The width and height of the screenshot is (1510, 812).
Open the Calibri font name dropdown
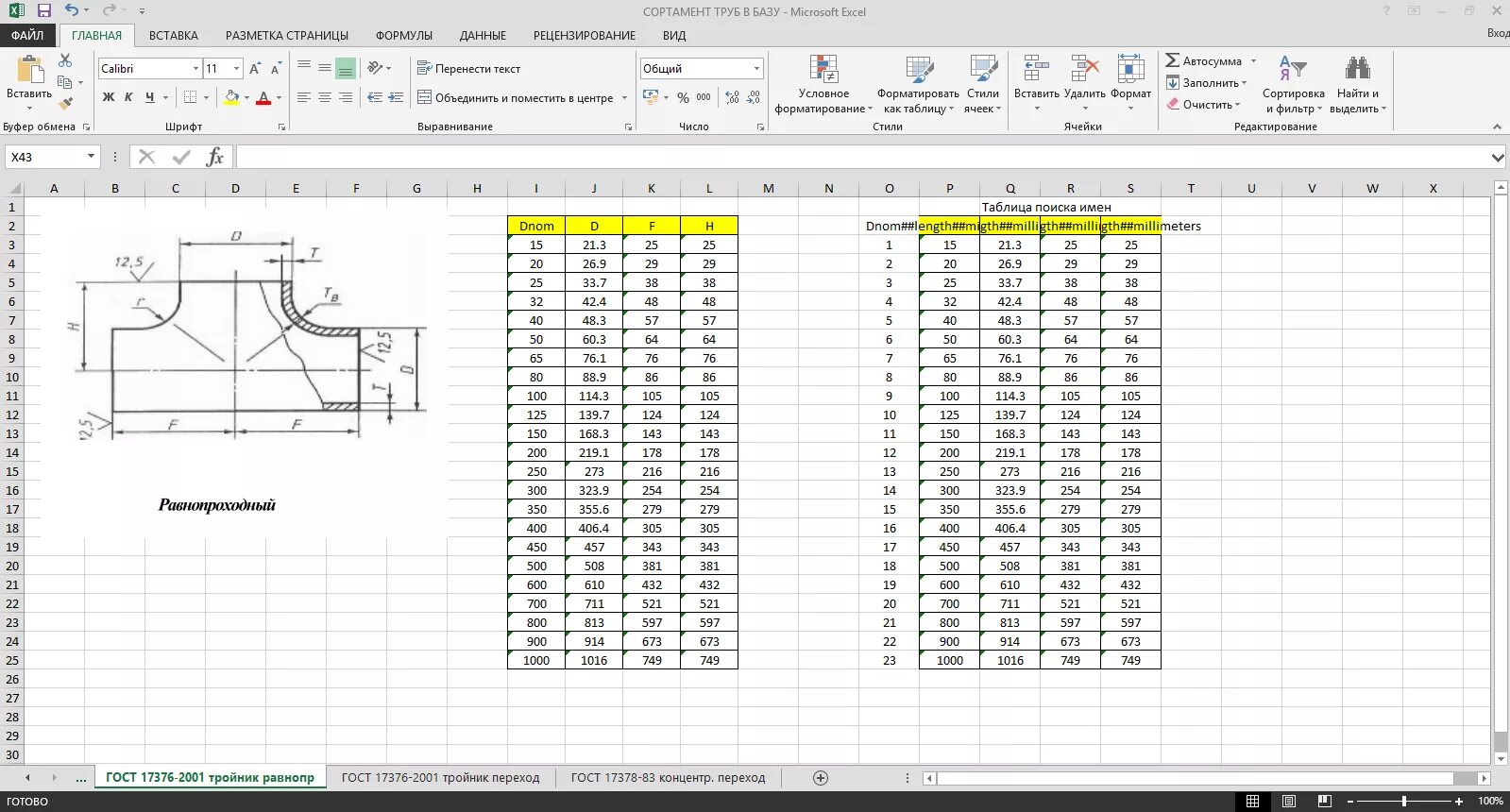(195, 68)
